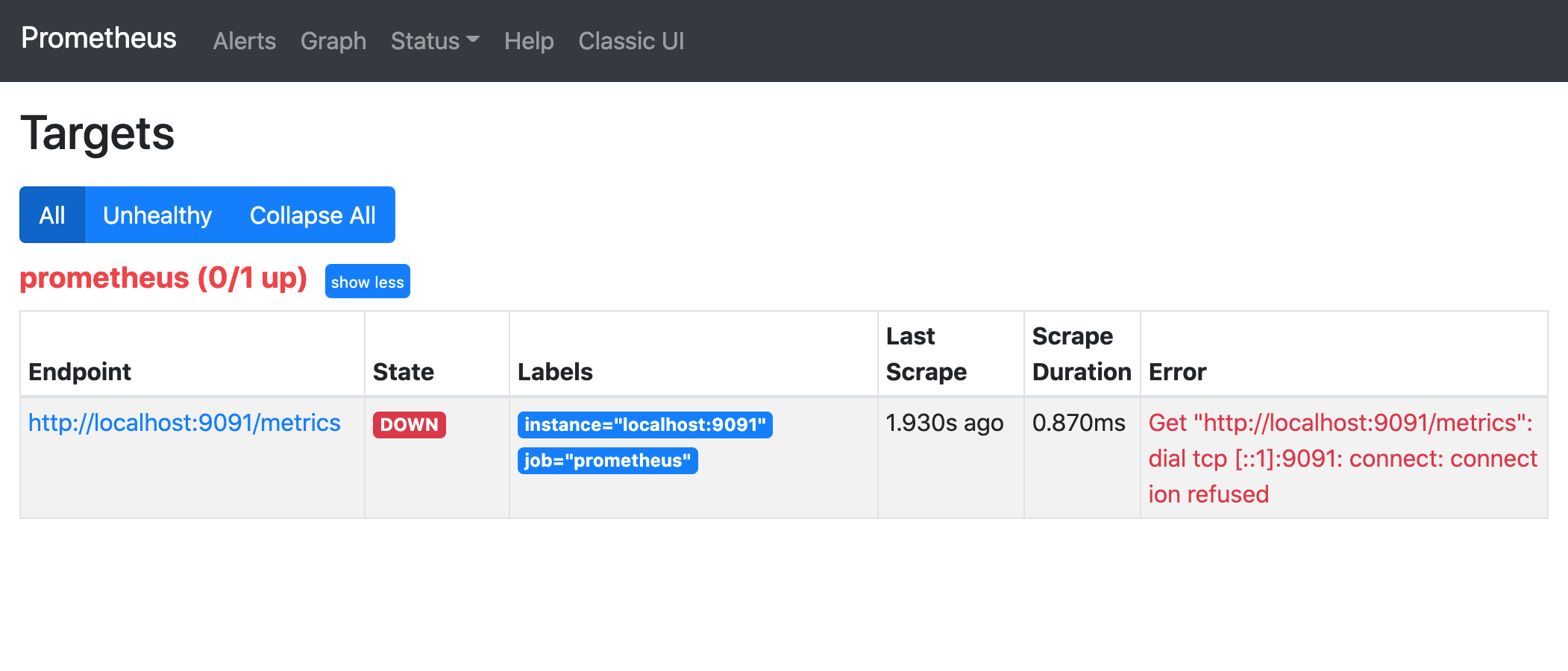Go to the Graph page
The image size is (1568, 671).
click(333, 41)
